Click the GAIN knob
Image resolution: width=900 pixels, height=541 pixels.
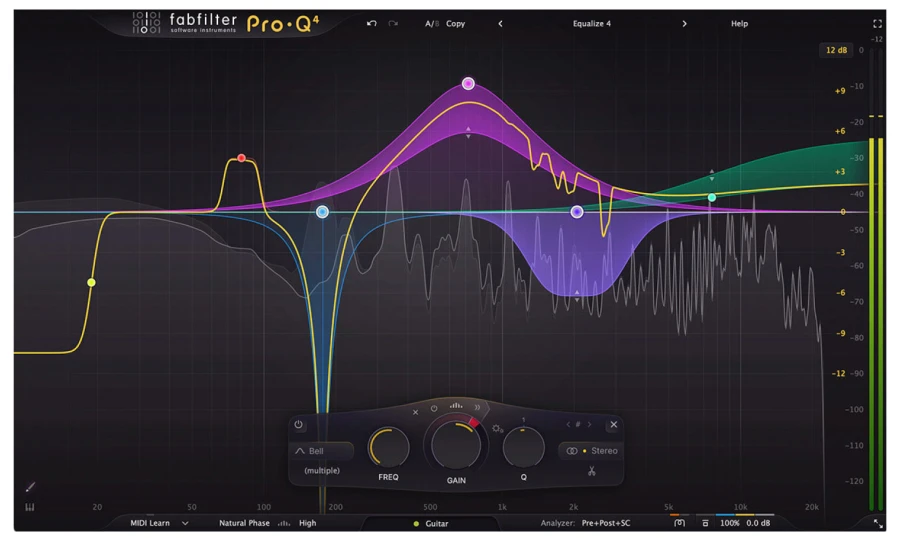pos(456,445)
